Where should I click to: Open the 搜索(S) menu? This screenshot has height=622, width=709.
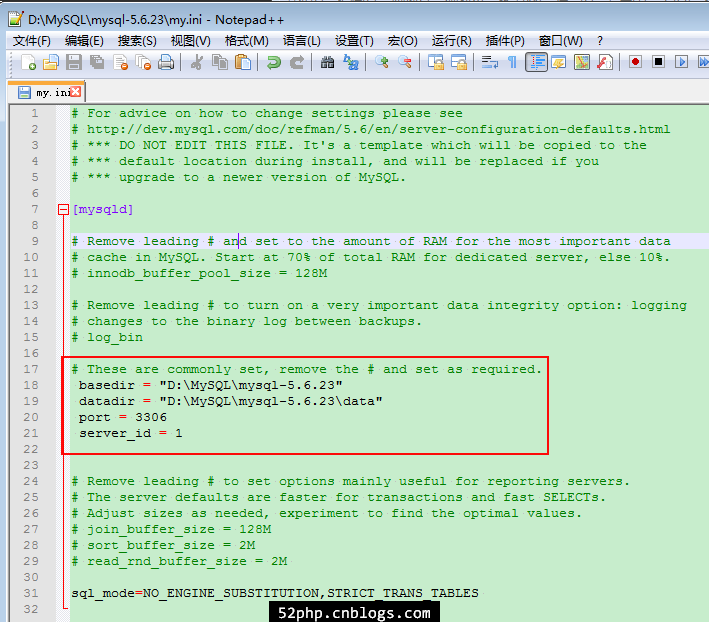click(x=137, y=41)
